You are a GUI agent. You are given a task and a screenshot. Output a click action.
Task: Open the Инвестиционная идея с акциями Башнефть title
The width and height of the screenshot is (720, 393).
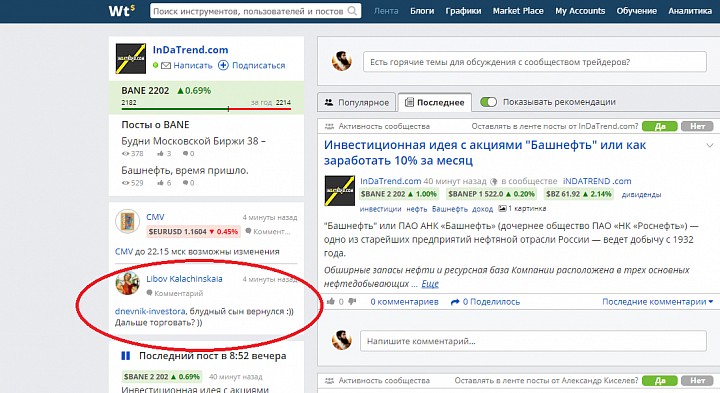coord(485,152)
